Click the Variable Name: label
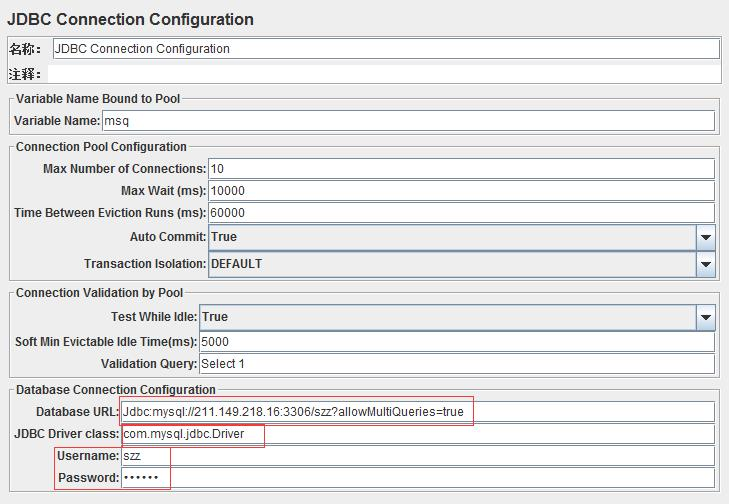729x504 pixels. click(57, 121)
